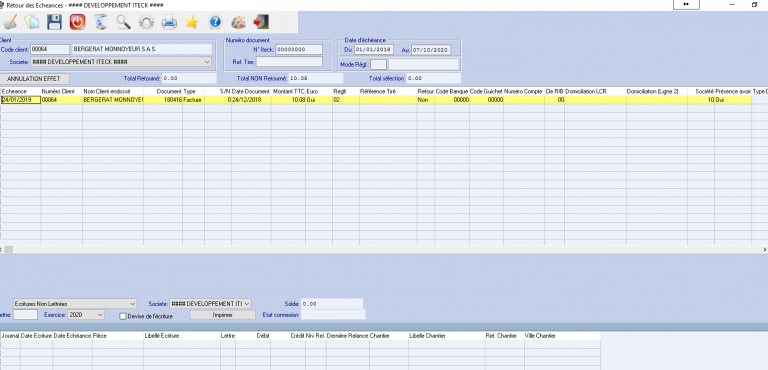Image resolution: width=768 pixels, height=370 pixels.
Task: Open help with the question mark icon
Action: click(215, 22)
